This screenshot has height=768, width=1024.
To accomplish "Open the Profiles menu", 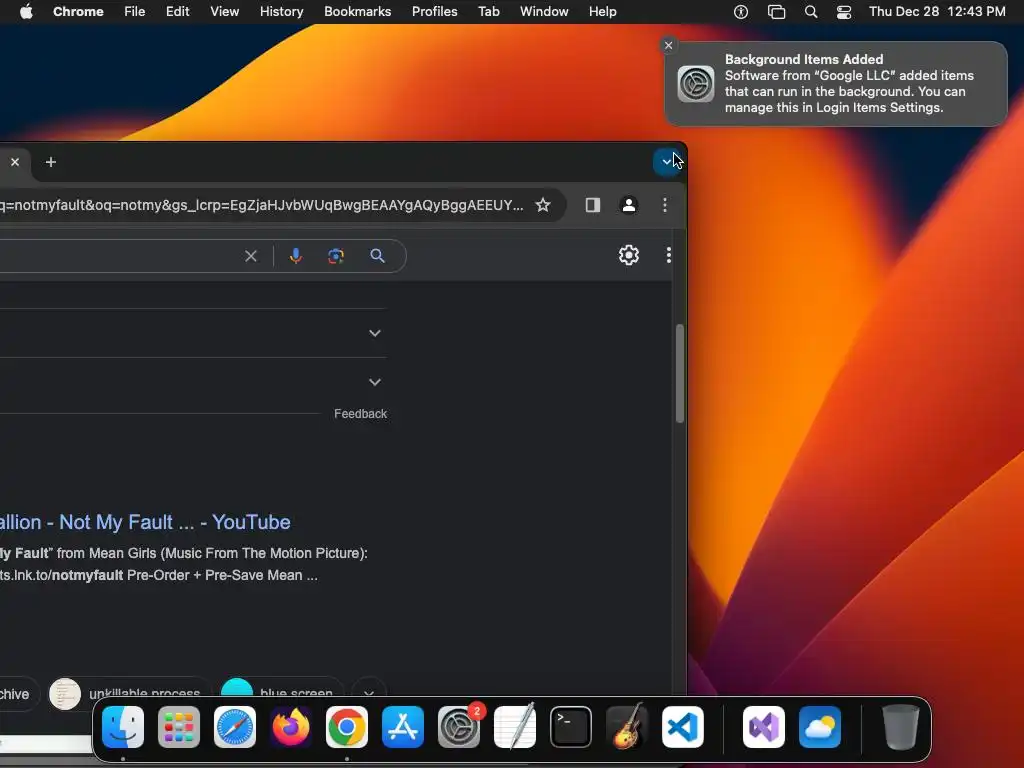I will pyautogui.click(x=434, y=12).
